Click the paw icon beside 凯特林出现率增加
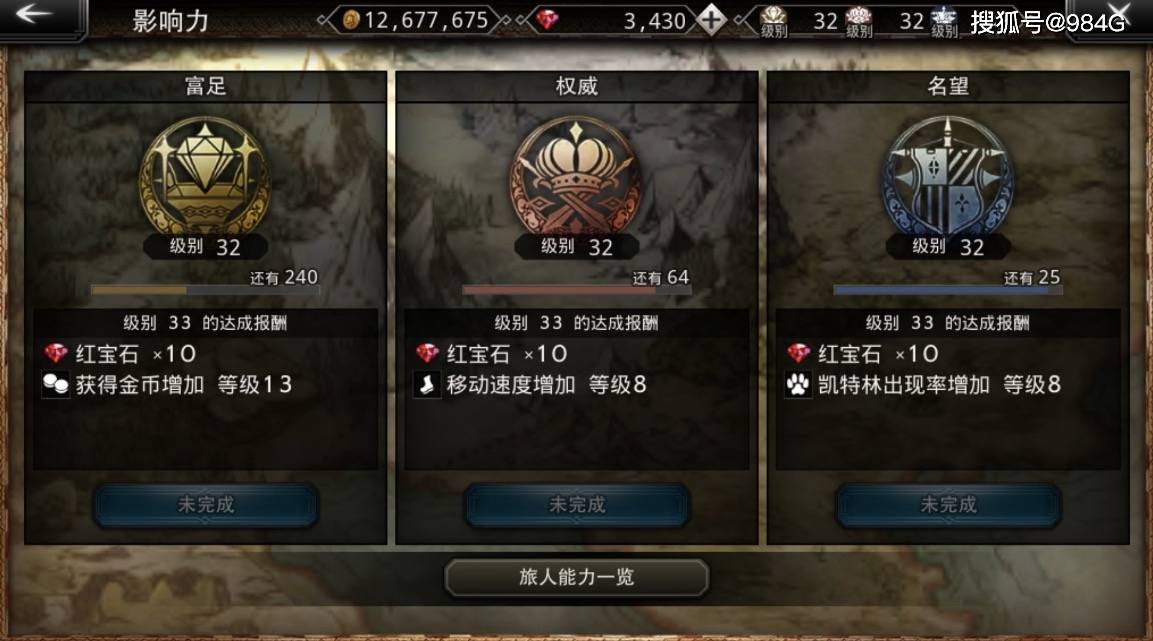This screenshot has height=641, width=1153. pos(798,384)
